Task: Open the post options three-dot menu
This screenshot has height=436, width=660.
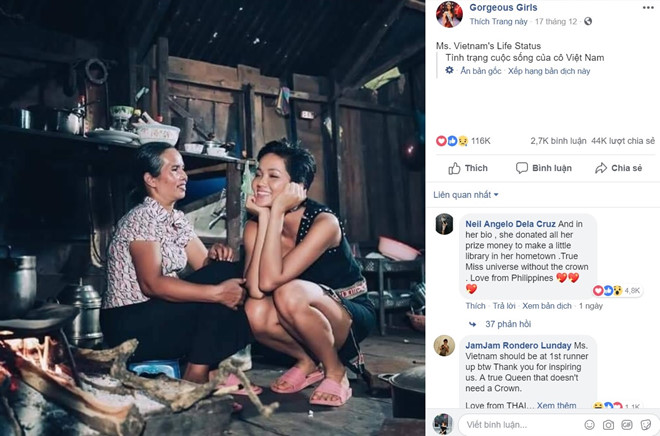Action: (646, 6)
